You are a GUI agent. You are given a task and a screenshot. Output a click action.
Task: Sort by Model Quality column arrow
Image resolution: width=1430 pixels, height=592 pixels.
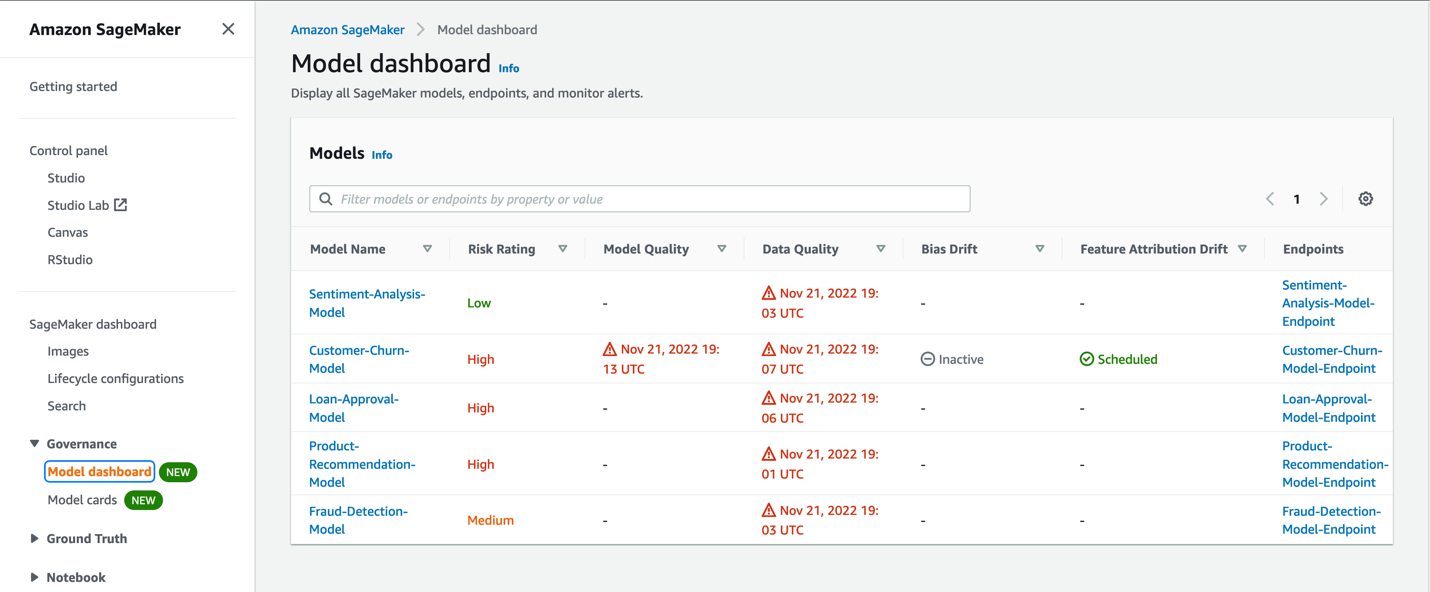(722, 249)
